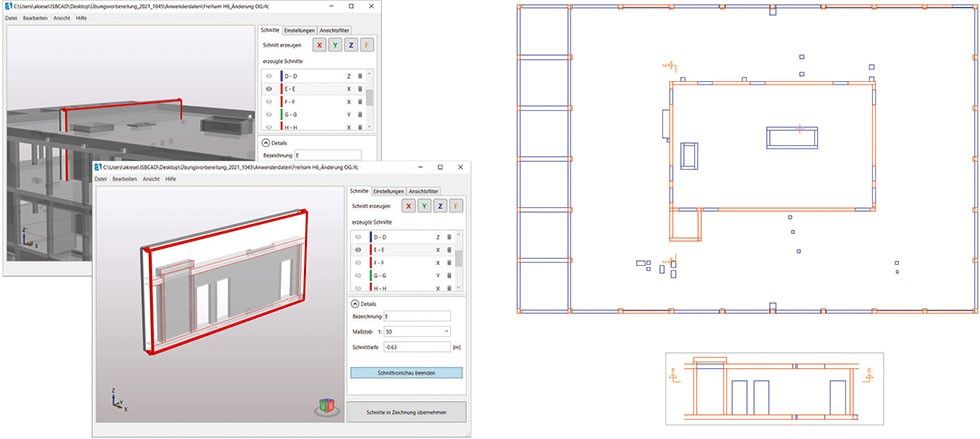980x439 pixels.
Task: Click the Schnittvorschau beenden button
Action: (x=406, y=372)
